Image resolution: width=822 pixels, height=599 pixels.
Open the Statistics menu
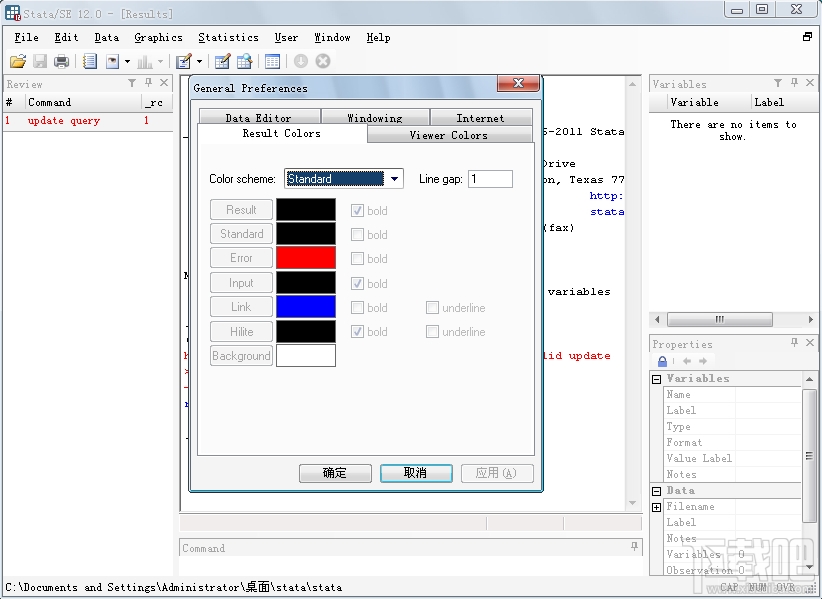(x=228, y=37)
